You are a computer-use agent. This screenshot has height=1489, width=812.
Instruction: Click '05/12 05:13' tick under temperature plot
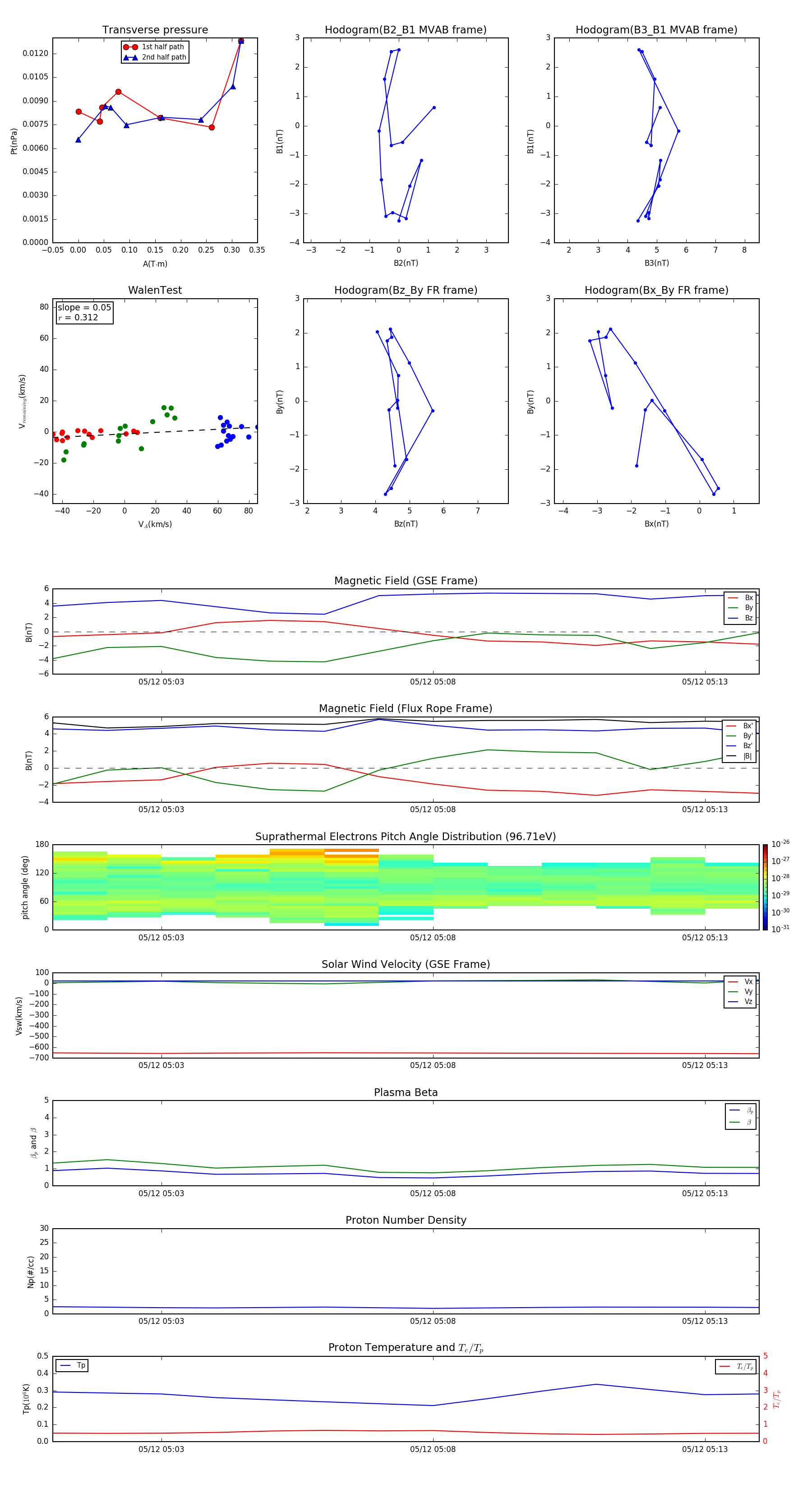[705, 1450]
